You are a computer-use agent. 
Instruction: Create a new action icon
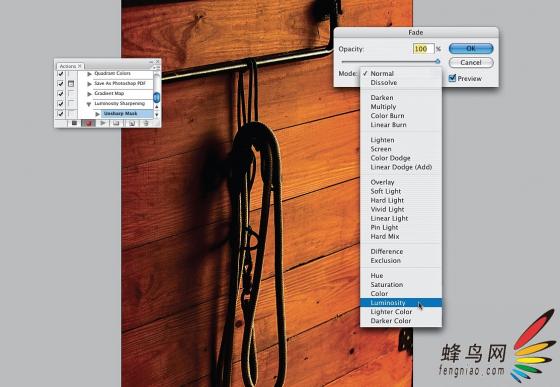coord(132,123)
